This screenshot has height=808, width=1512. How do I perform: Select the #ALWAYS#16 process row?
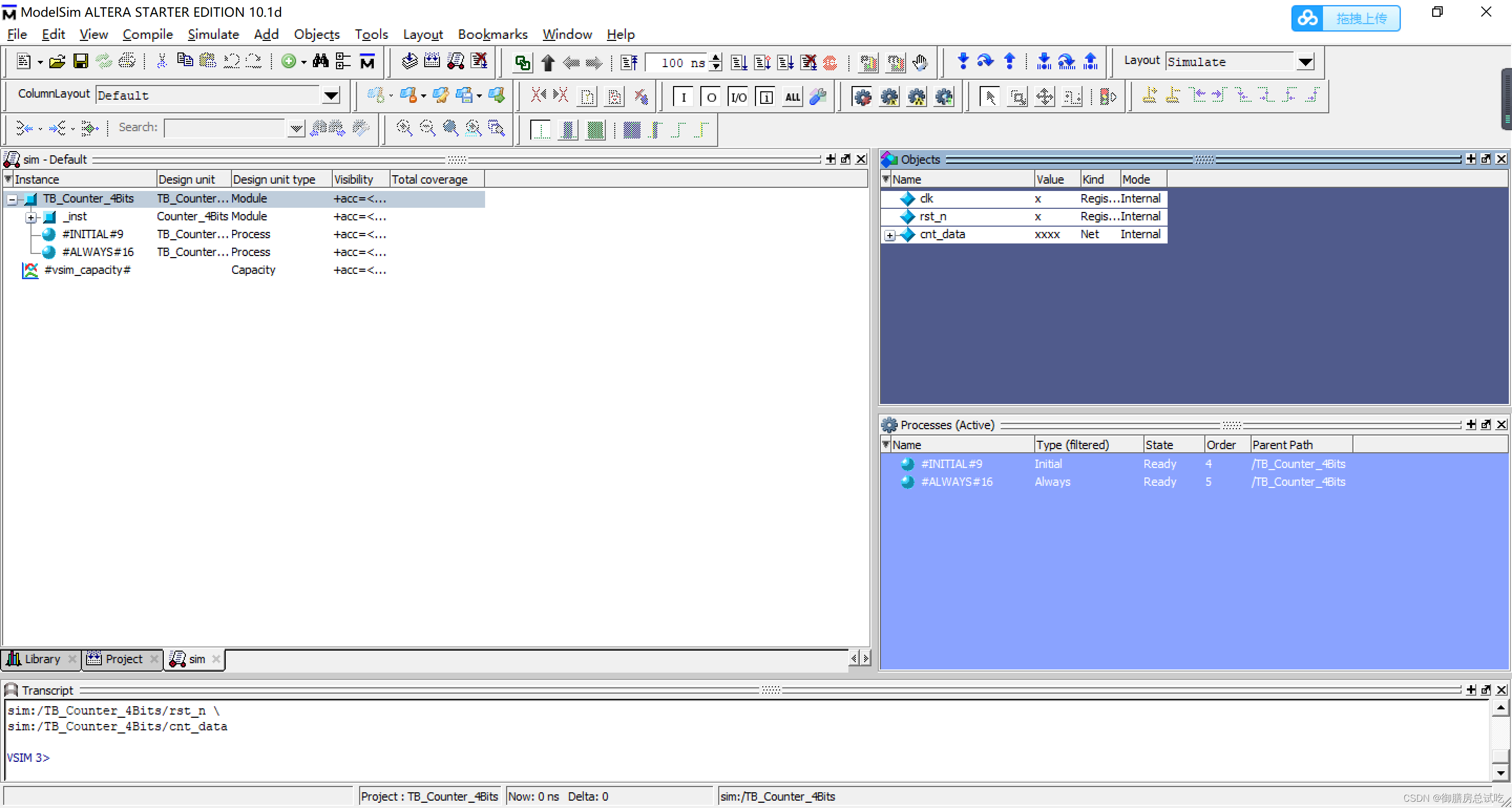(957, 482)
